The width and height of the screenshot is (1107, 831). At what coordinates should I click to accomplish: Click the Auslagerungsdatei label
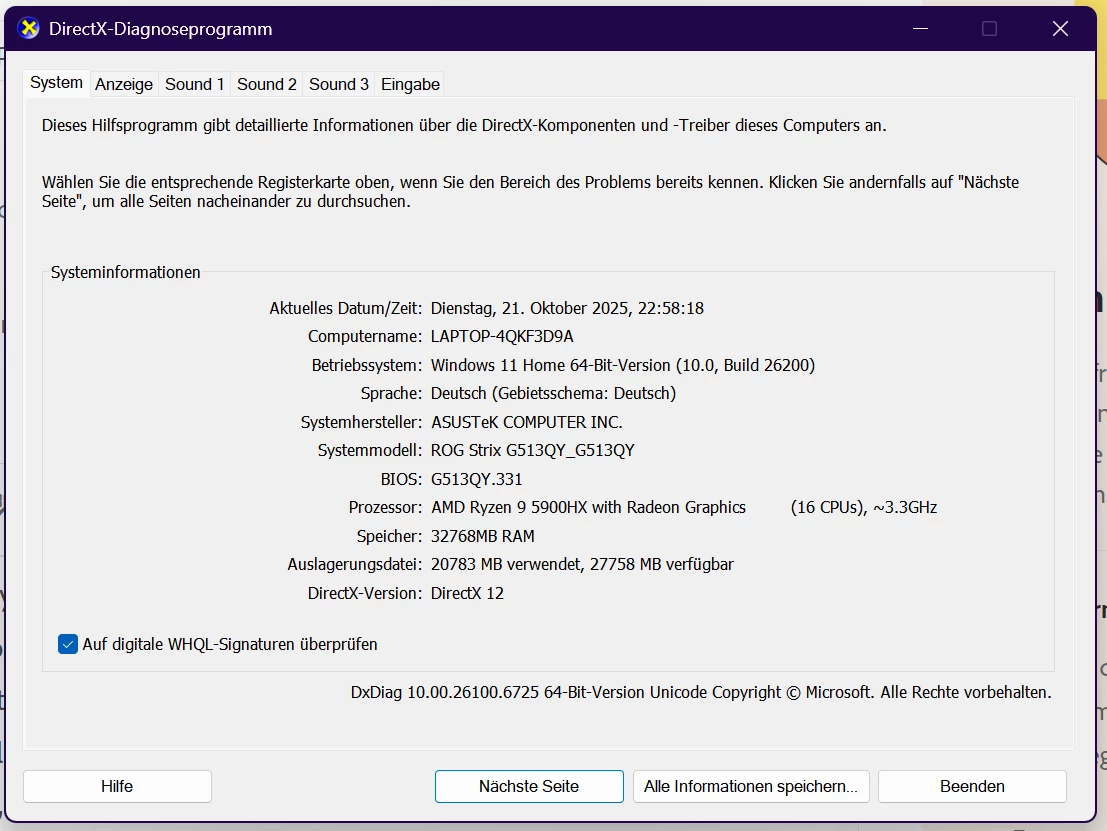pyautogui.click(x=354, y=564)
